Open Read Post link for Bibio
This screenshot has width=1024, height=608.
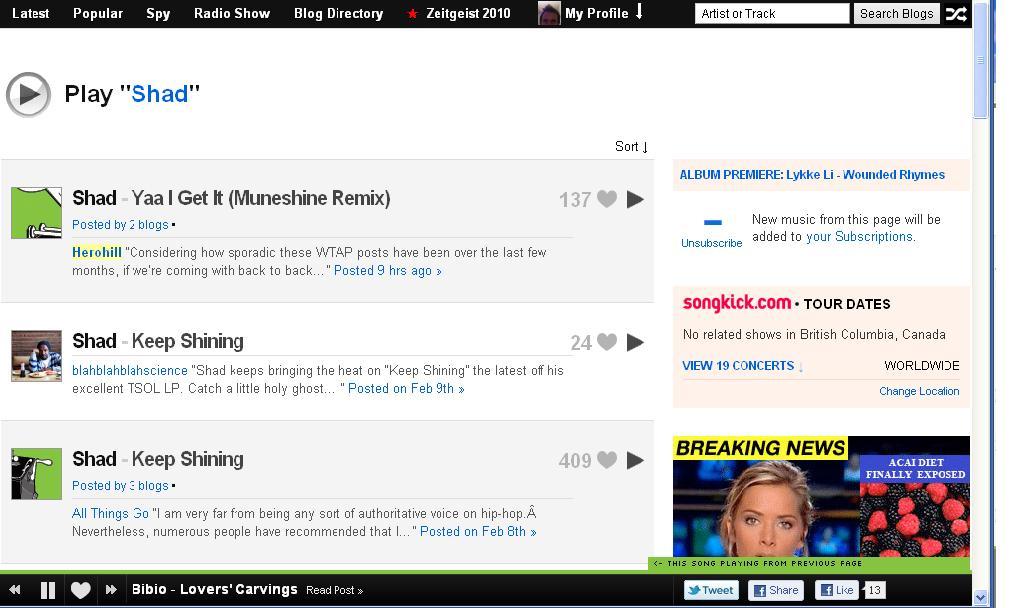click(x=334, y=590)
